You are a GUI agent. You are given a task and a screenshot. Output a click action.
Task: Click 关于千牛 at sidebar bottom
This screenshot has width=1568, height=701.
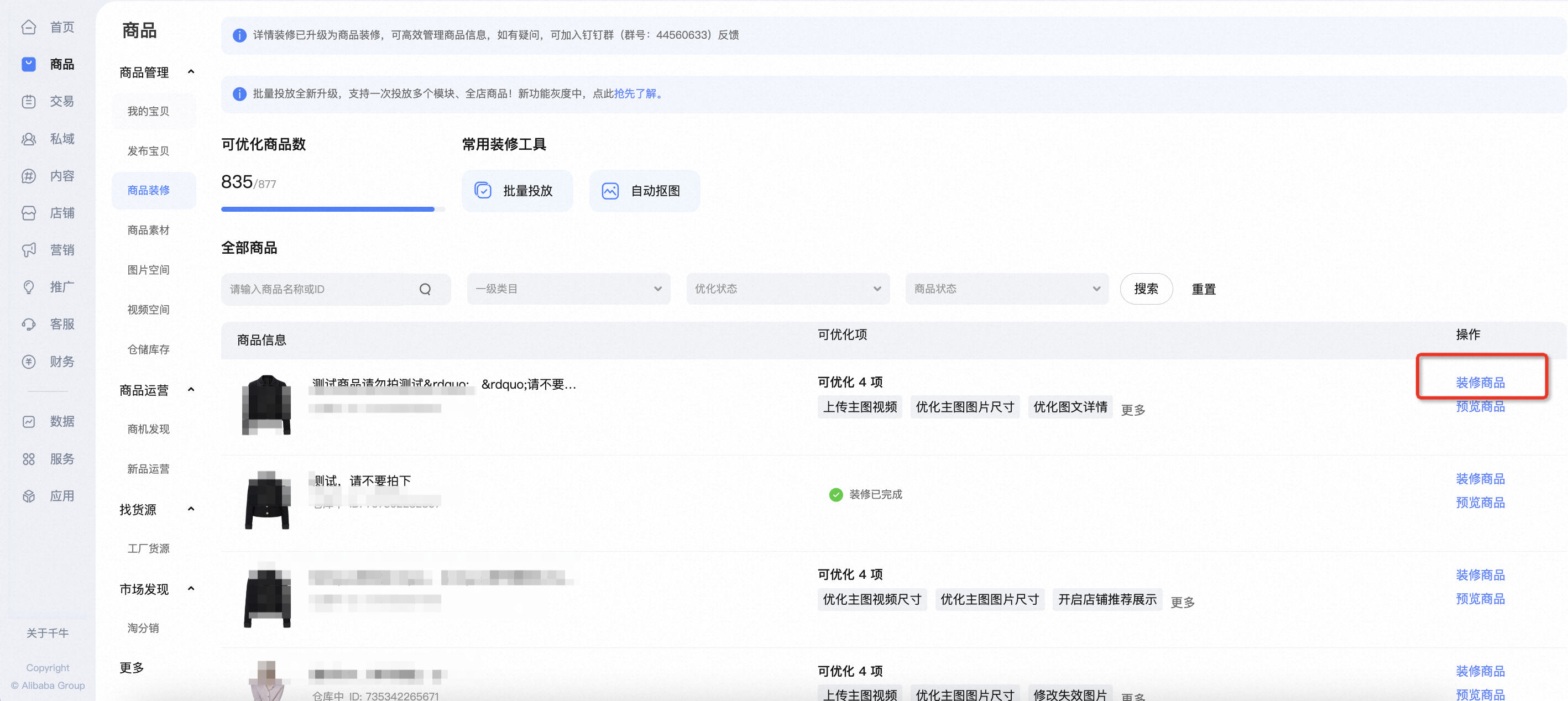coord(48,633)
